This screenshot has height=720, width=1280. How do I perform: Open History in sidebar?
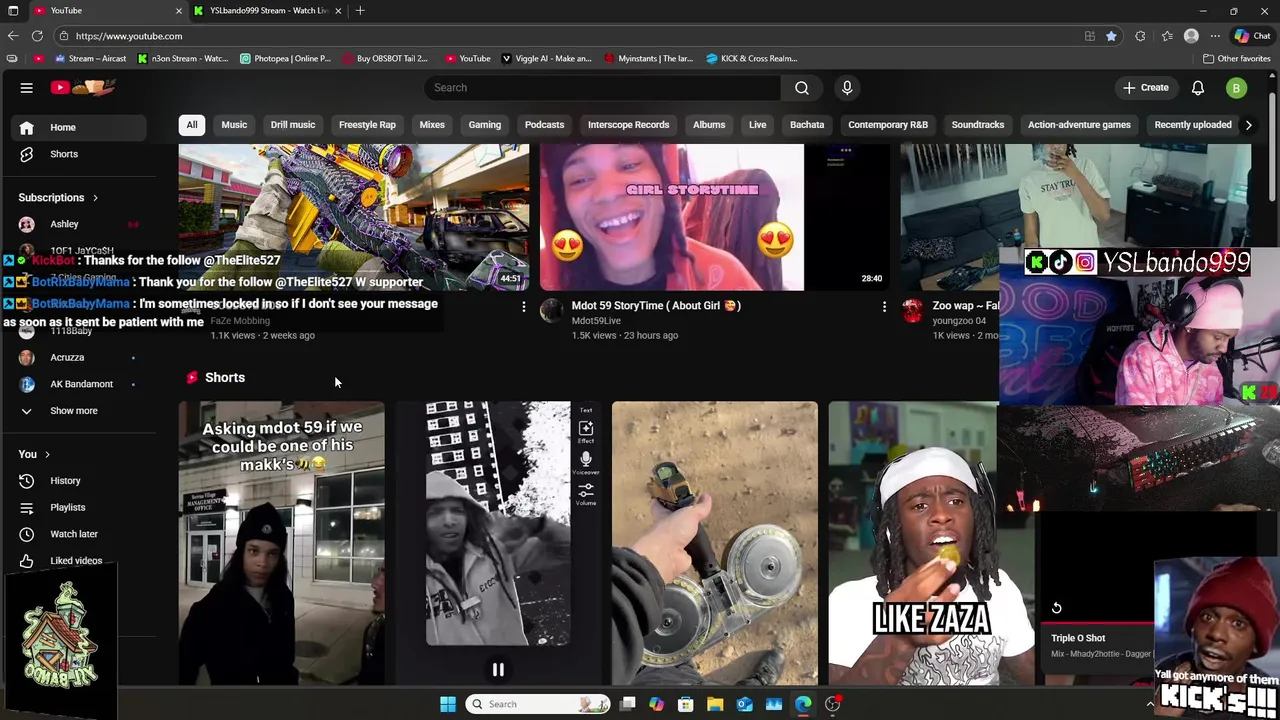pyautogui.click(x=78, y=481)
